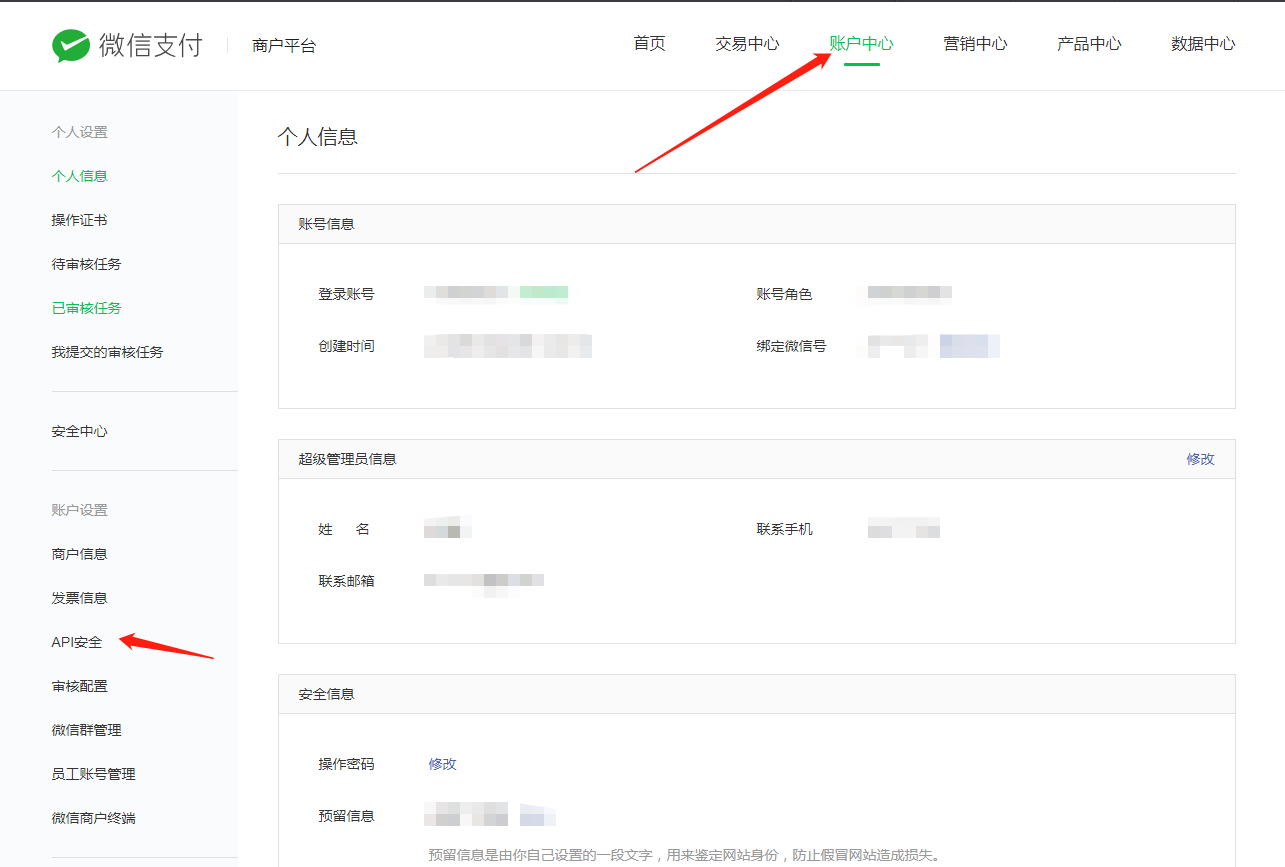
Task: Open the 安全中心 section
Action: [79, 431]
